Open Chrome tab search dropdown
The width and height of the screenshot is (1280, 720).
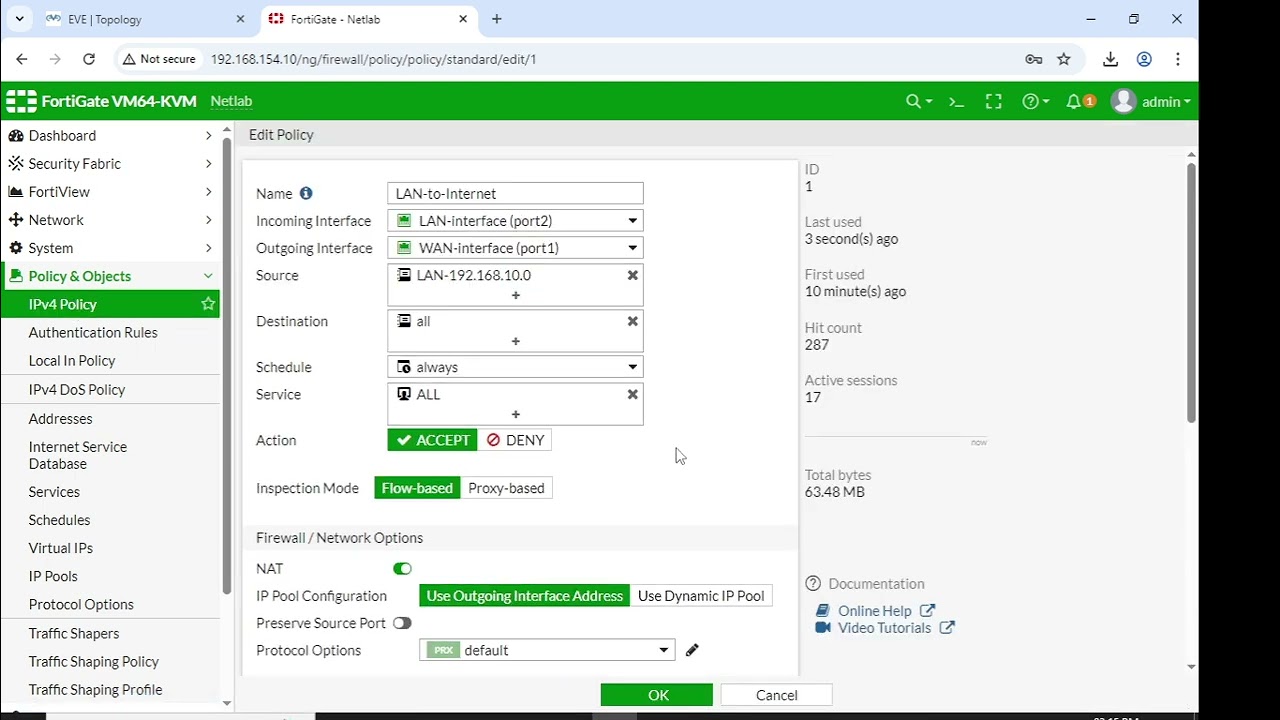point(19,19)
